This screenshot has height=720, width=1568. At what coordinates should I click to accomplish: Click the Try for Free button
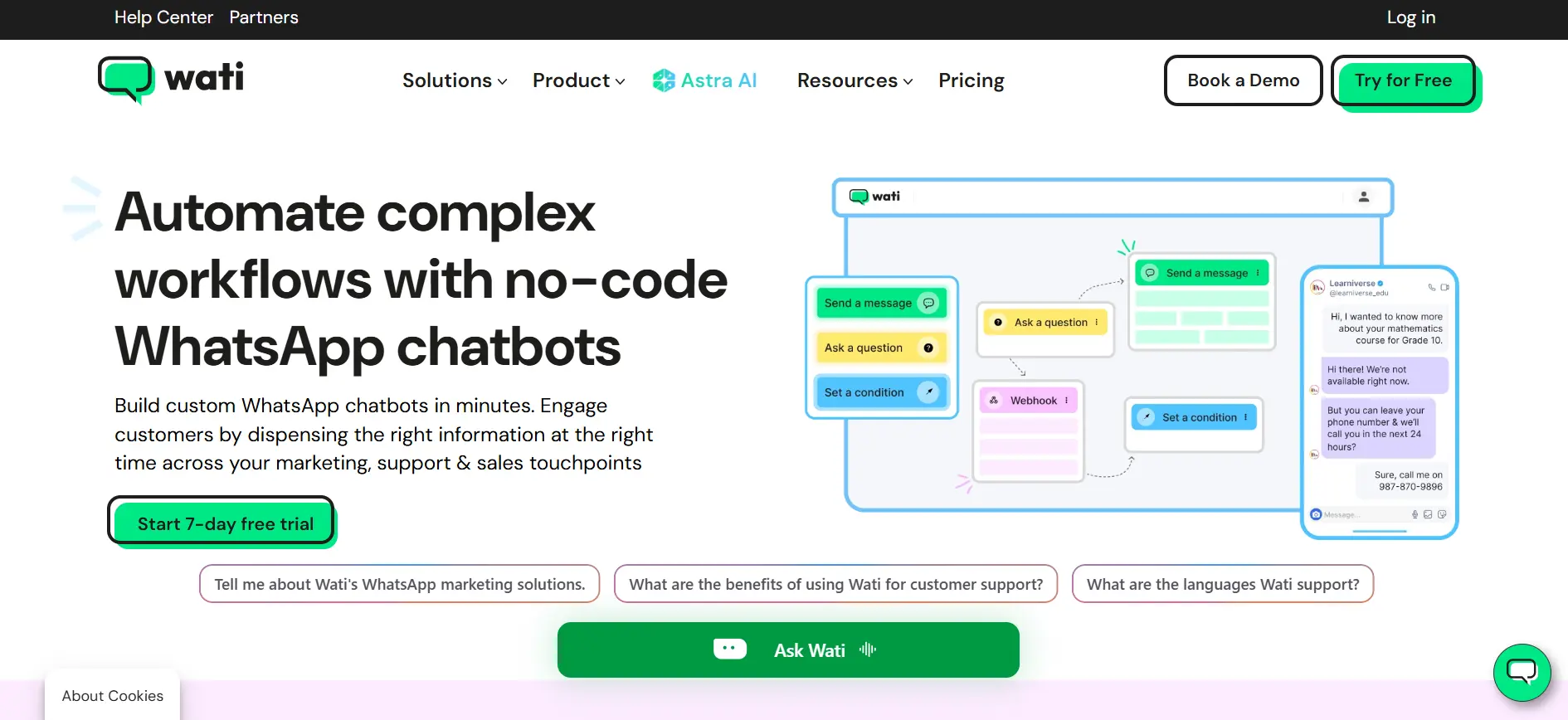1404,80
